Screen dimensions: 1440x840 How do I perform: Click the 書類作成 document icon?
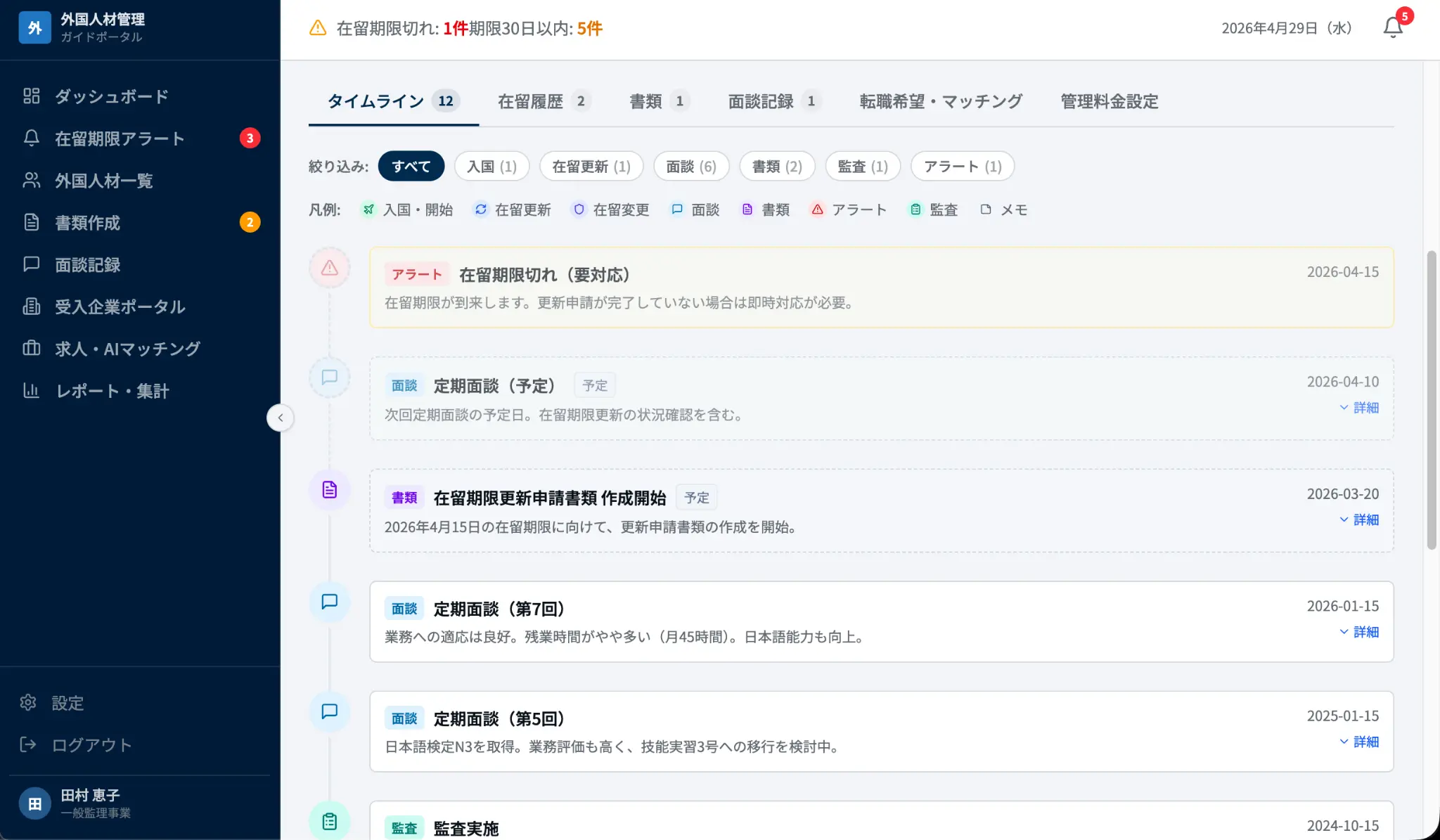tap(31, 222)
